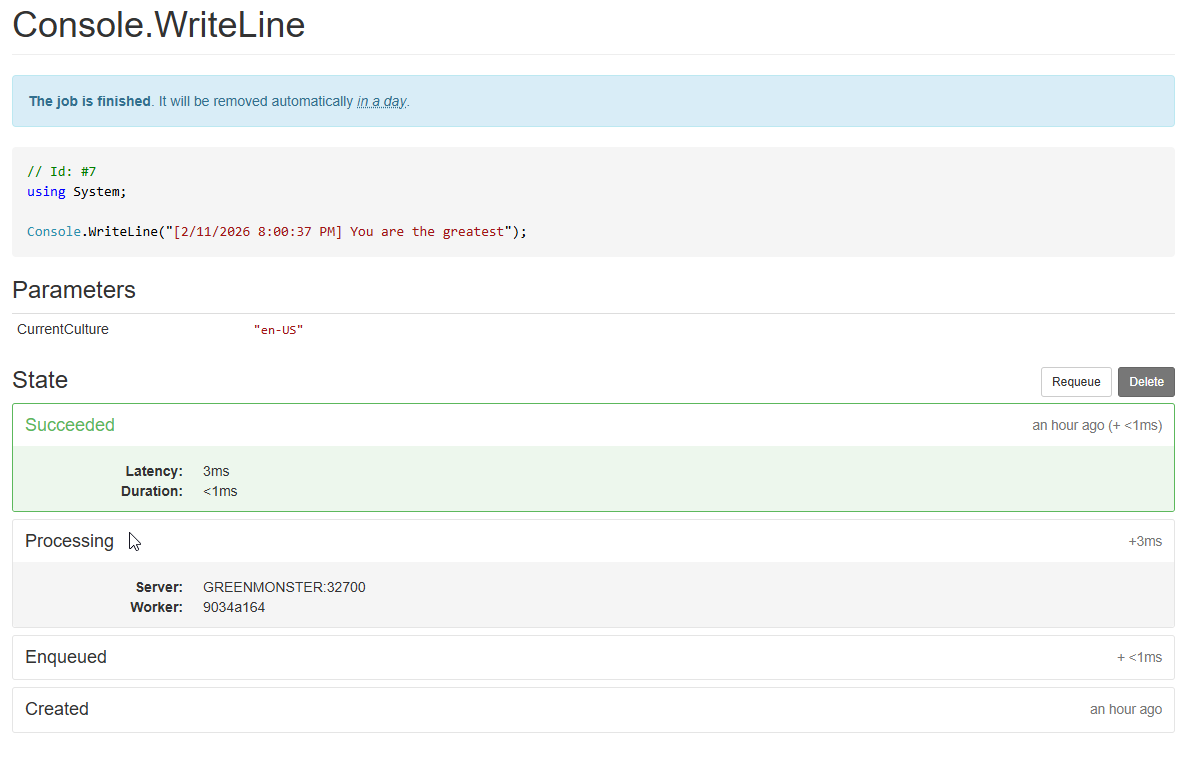Click the "en-US" parameter value
This screenshot has width=1179, height=761.
point(278,329)
